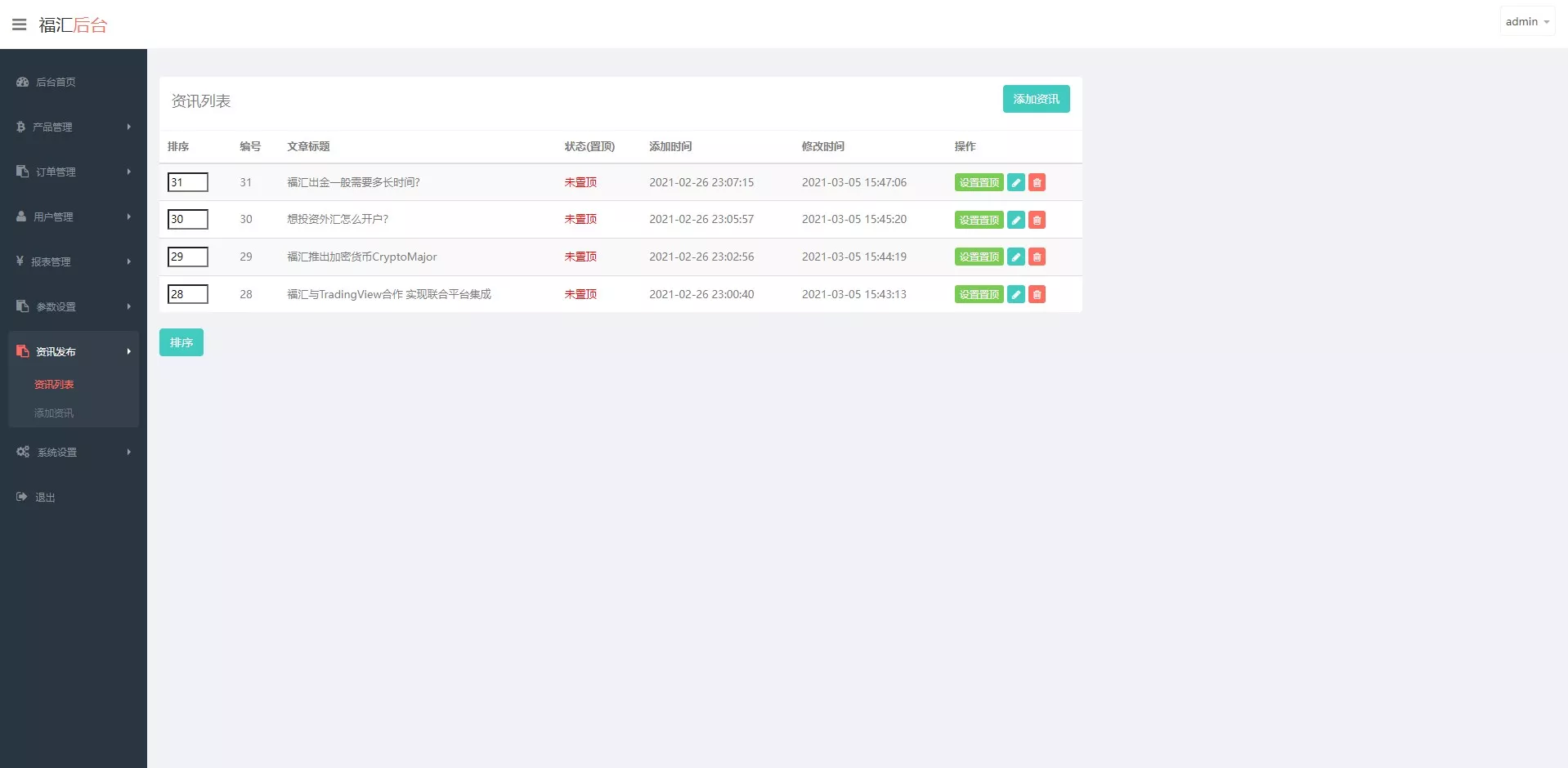Expand the admin account dropdown
The width and height of the screenshot is (1568, 768).
coord(1525,20)
